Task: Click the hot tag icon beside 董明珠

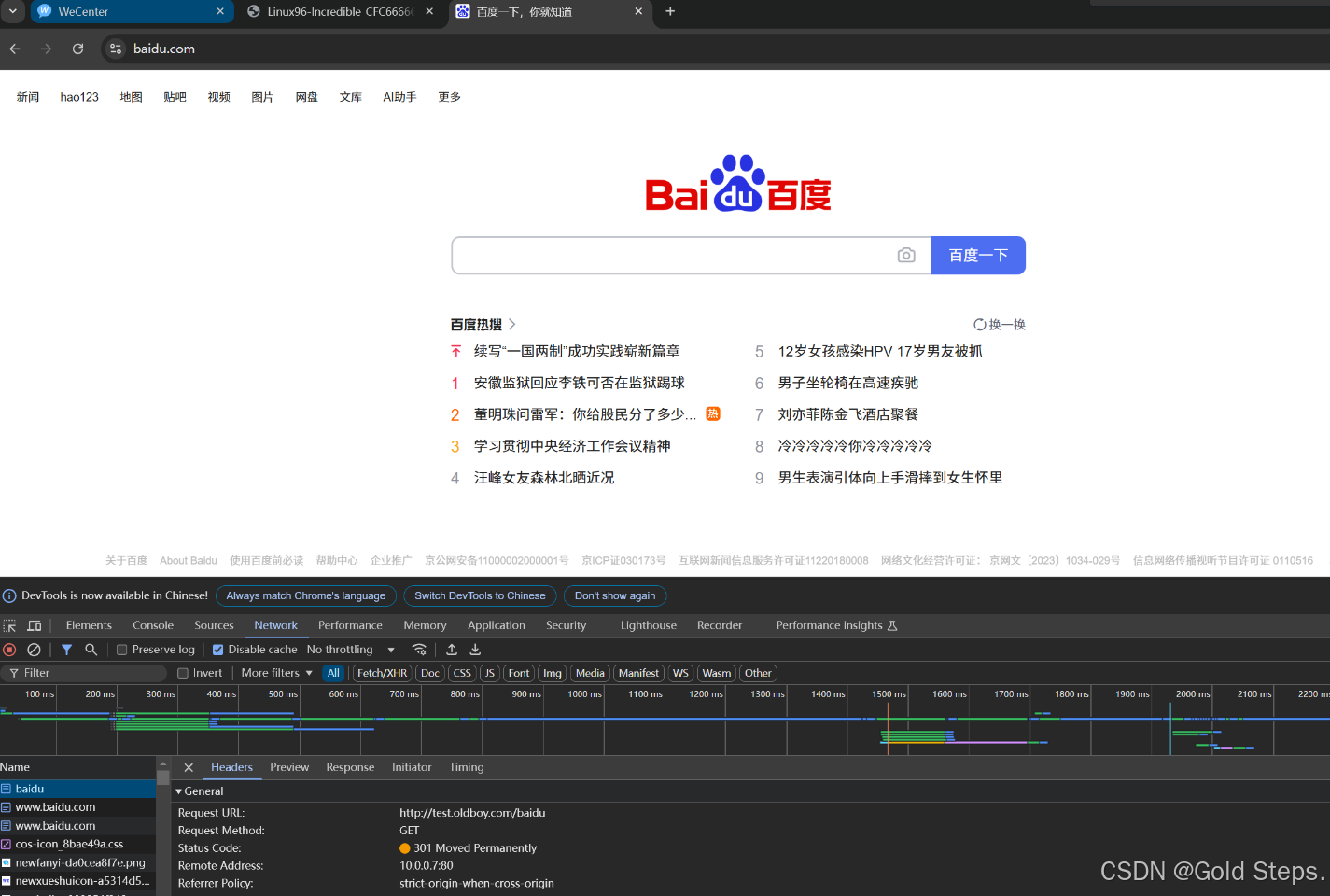Action: [x=713, y=413]
